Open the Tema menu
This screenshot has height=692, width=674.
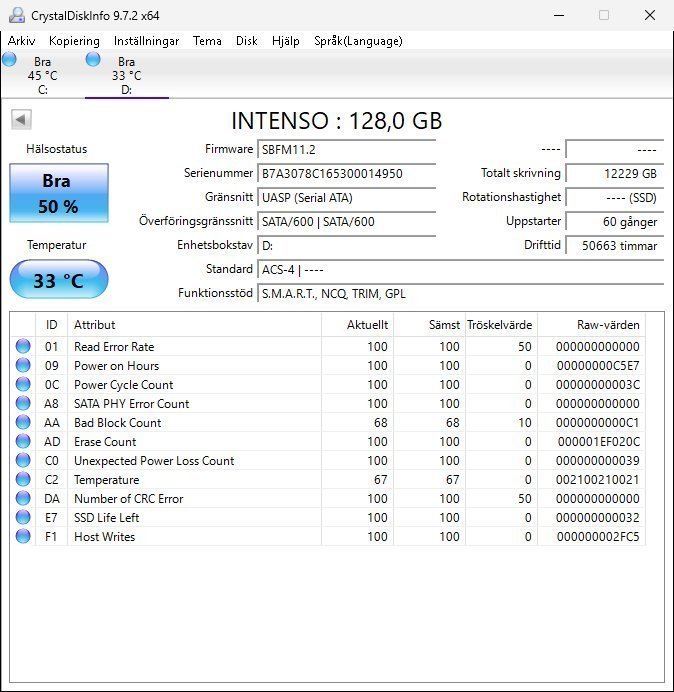[x=207, y=41]
